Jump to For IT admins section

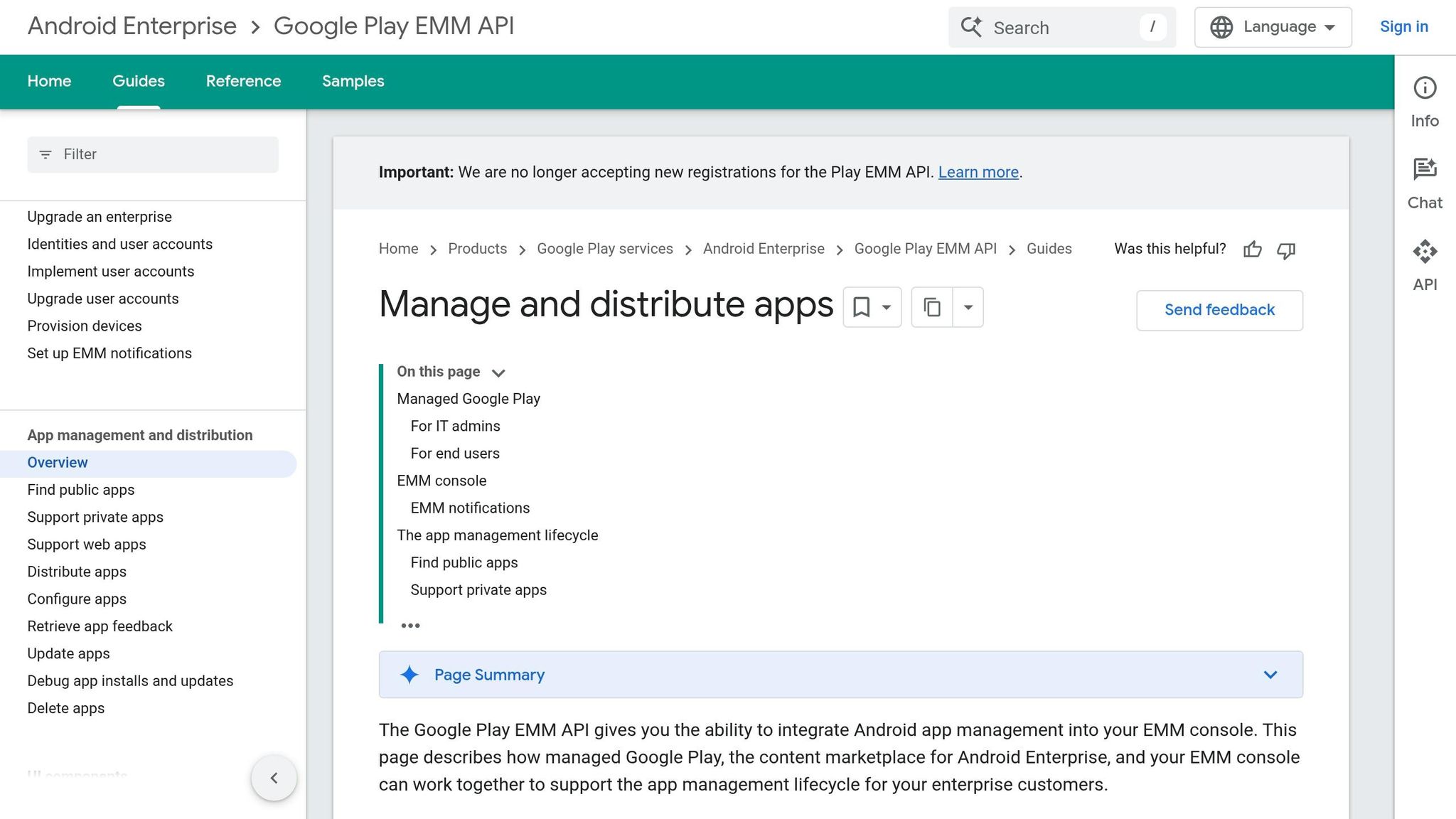pos(455,426)
